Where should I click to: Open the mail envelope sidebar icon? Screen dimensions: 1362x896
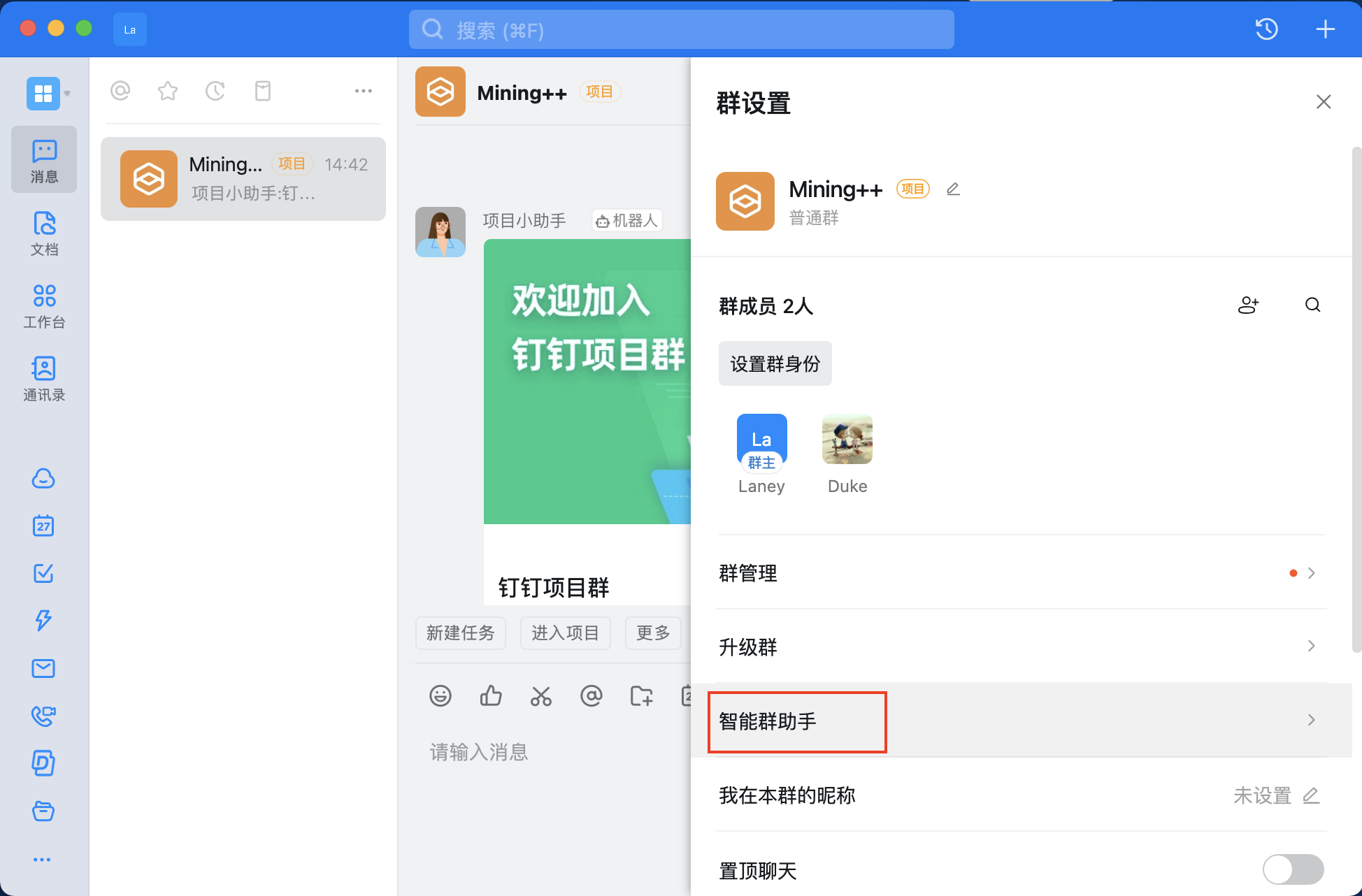point(43,668)
